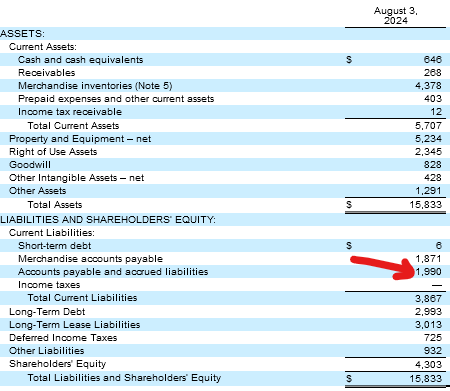Select "Total Liabilities and Shareholders' Equity" label
Screen dimensions: 450x391
pyautogui.click(x=124, y=378)
